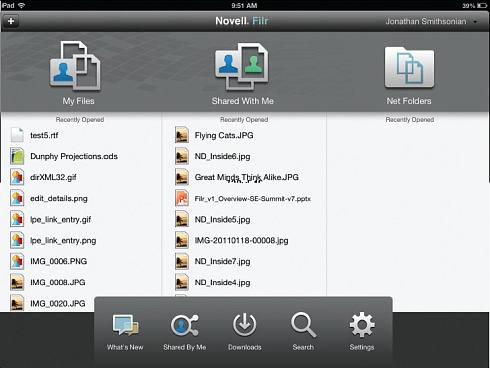Screen dimensions: 490x368
Task: Tap the spreadsheet icon beside Dunphy Projections.ods
Action: [x=17, y=156]
